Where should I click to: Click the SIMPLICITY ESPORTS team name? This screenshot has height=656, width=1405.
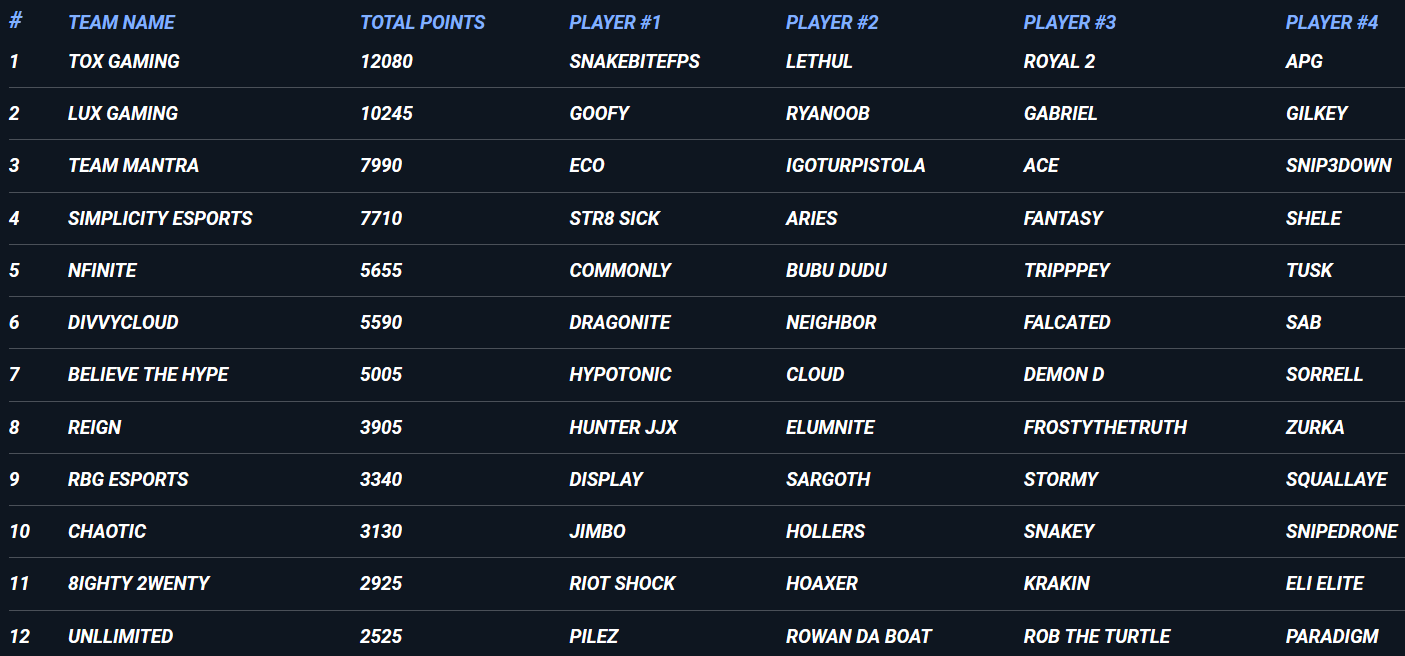[x=160, y=218]
